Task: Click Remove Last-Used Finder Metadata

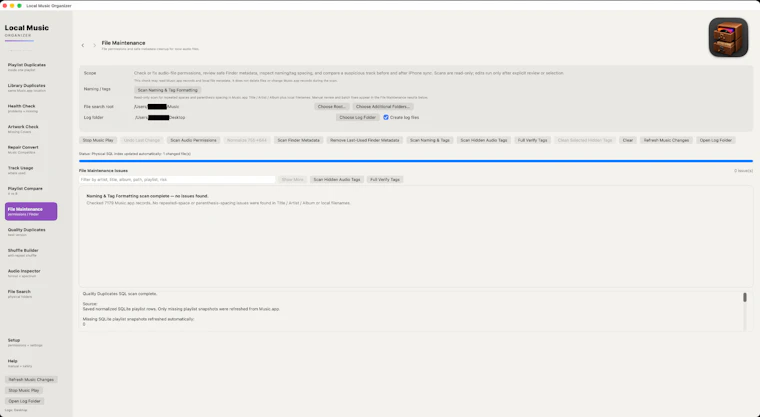Action: [x=364, y=140]
